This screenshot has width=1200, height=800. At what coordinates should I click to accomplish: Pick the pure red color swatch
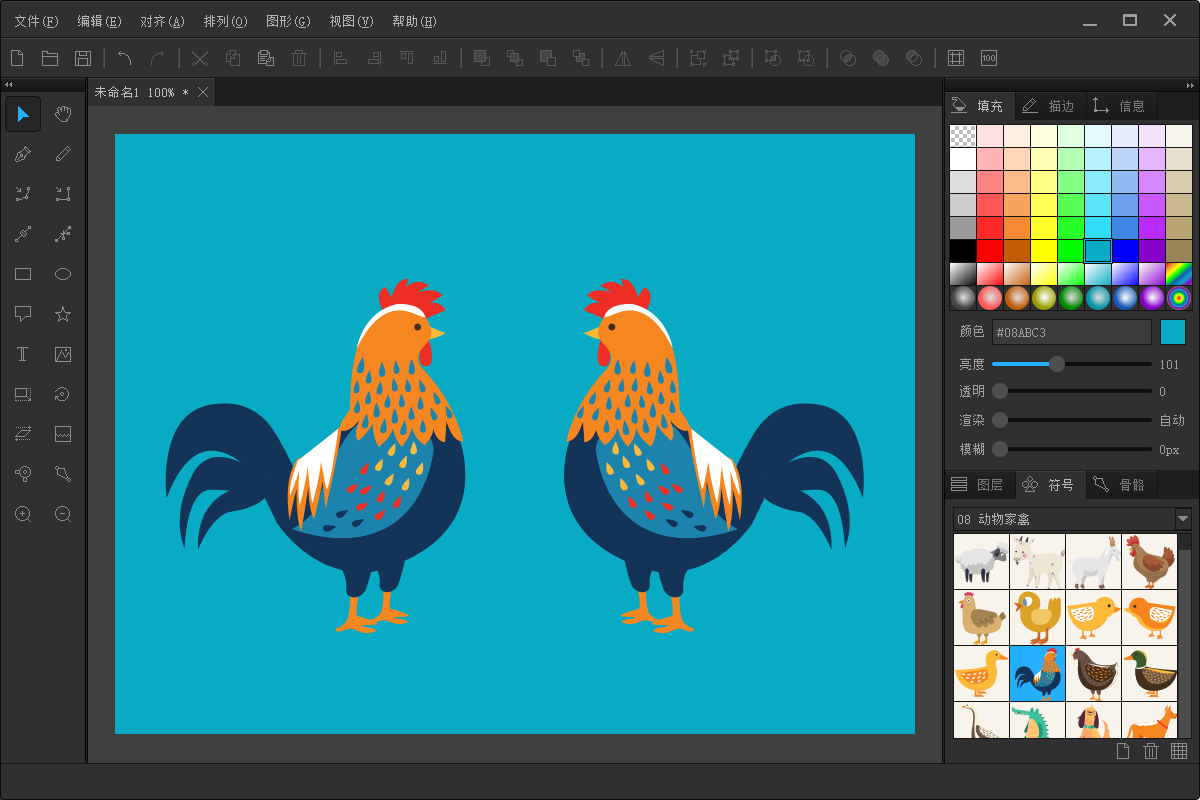[990, 250]
